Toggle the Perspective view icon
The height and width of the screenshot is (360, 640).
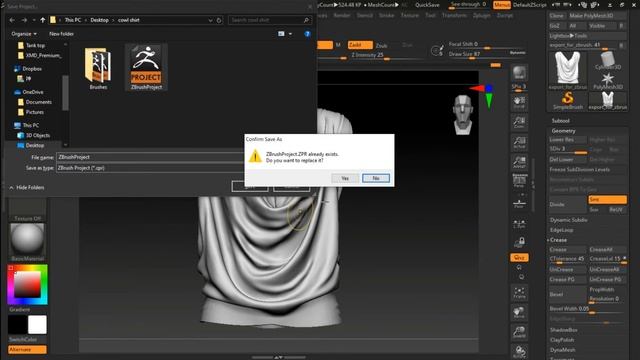pyautogui.click(x=519, y=181)
